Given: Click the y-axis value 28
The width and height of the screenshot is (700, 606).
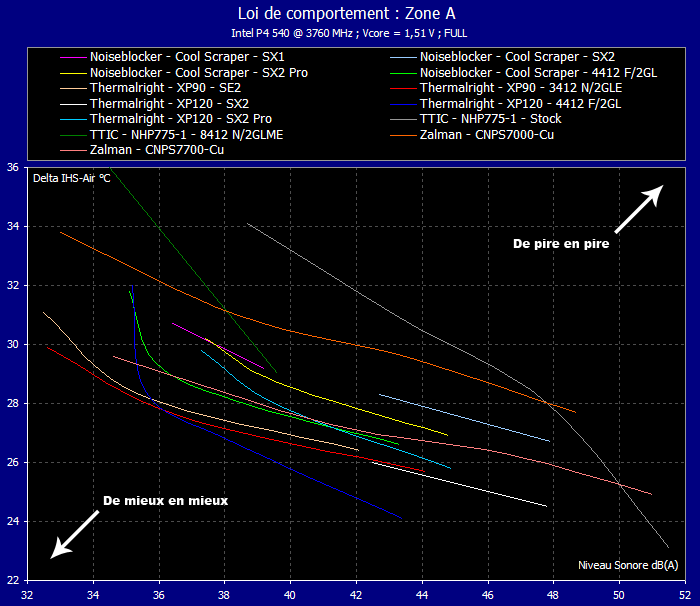Looking at the screenshot, I should [12, 403].
